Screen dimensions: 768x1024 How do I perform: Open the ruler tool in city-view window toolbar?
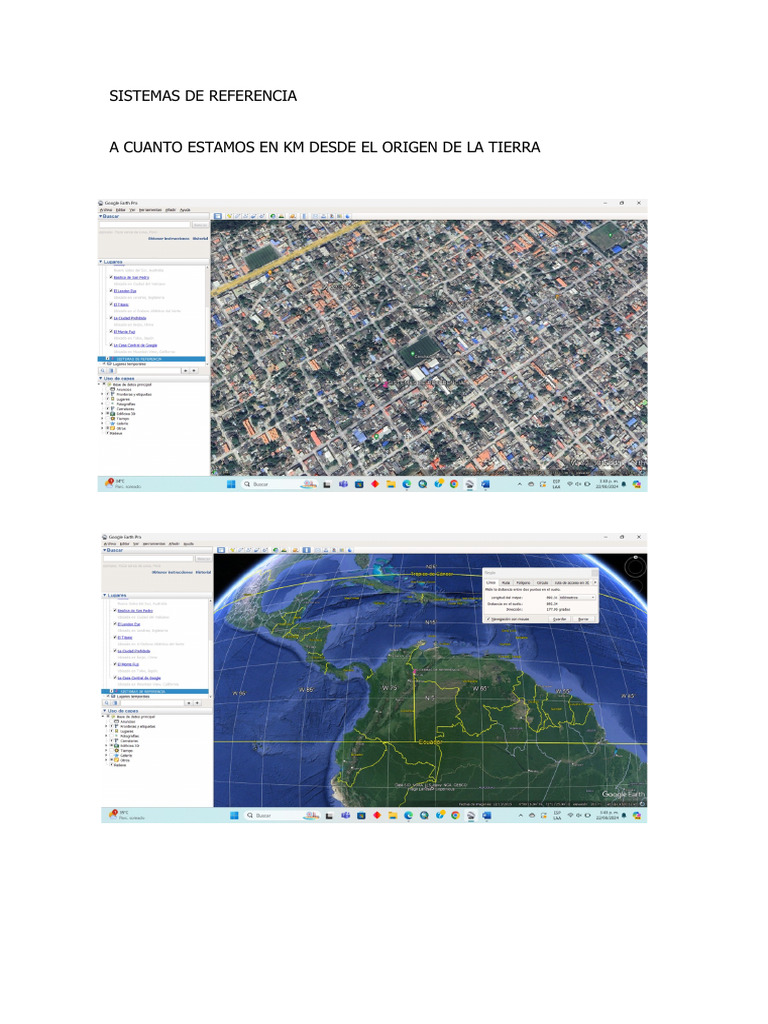click(304, 216)
